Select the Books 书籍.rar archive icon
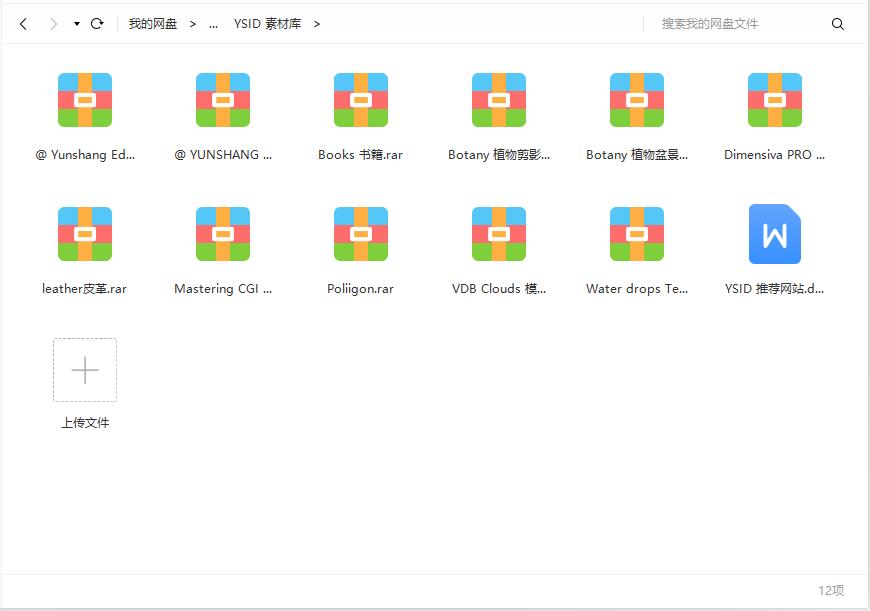 coord(361,100)
